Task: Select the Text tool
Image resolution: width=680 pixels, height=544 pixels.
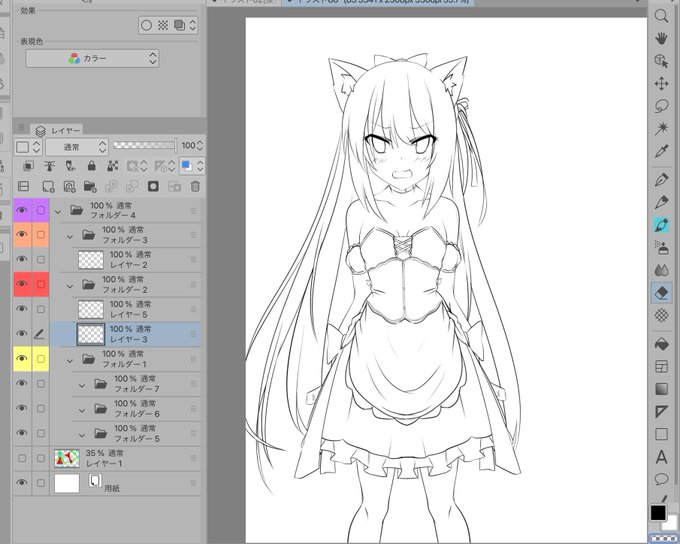Action: coord(661,457)
